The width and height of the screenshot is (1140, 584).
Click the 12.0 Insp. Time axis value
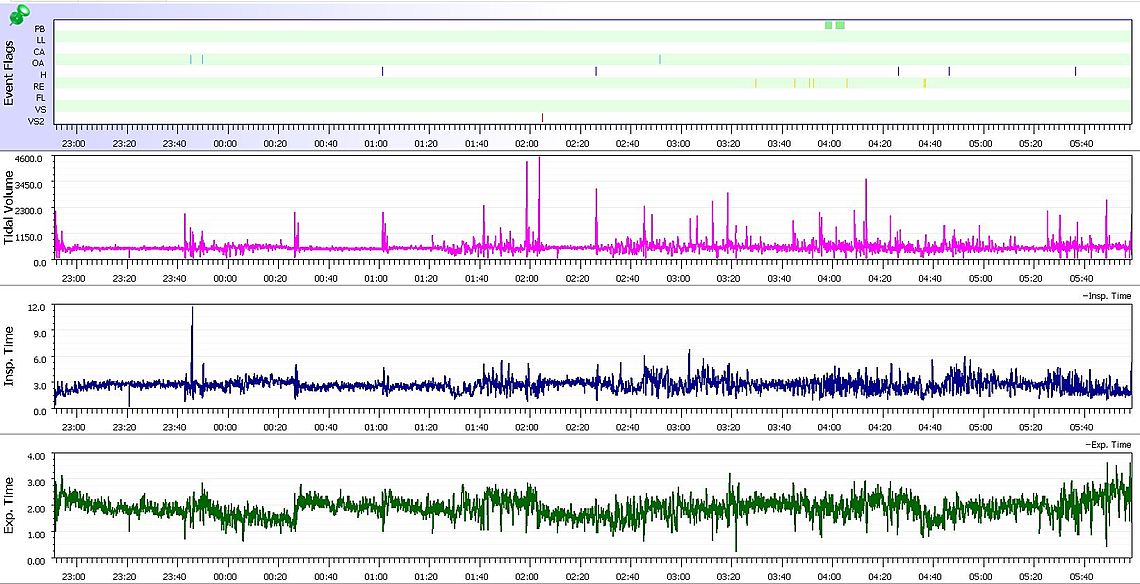click(38, 308)
